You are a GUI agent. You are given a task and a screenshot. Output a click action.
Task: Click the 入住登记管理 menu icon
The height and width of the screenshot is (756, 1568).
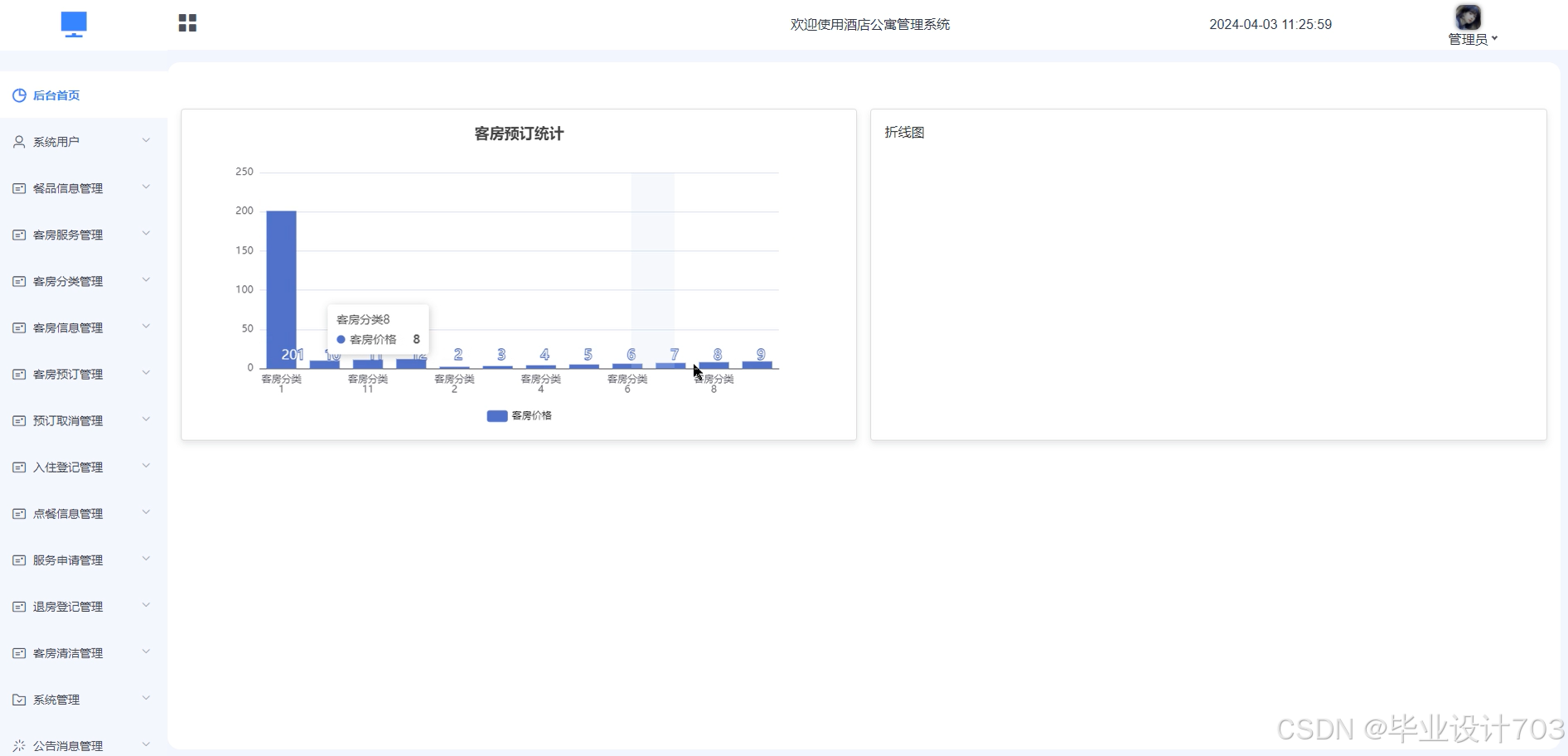tap(19, 467)
